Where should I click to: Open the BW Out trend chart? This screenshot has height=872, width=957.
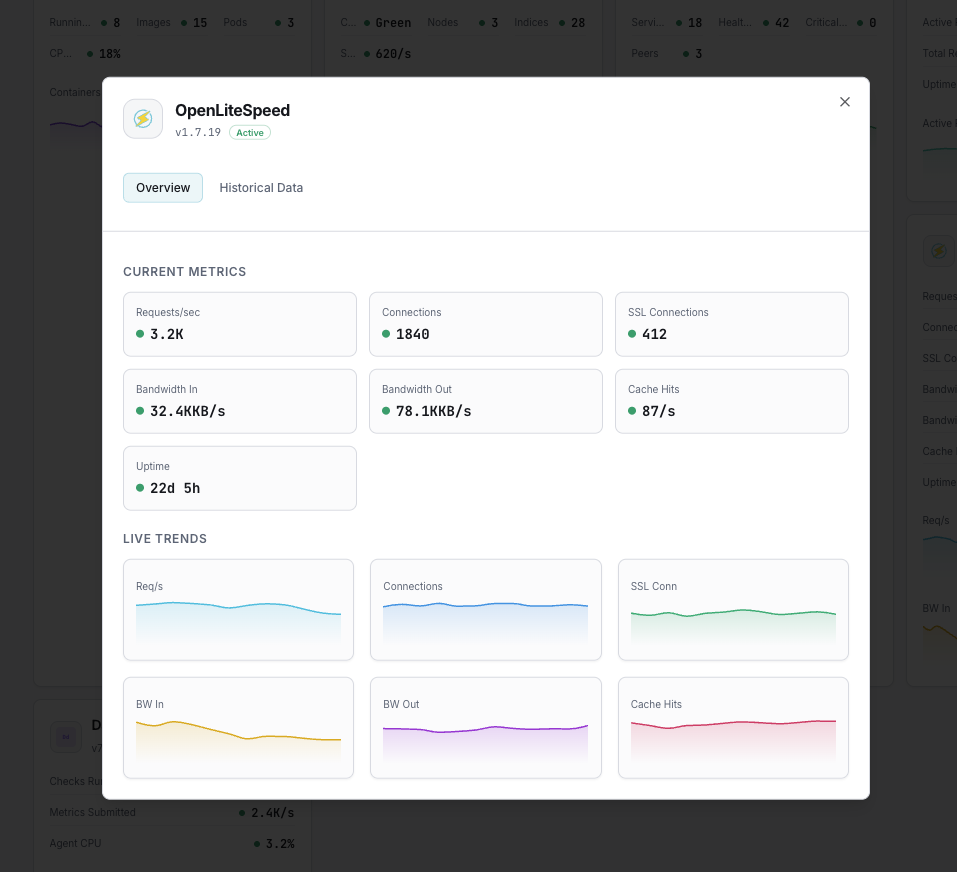(485, 727)
